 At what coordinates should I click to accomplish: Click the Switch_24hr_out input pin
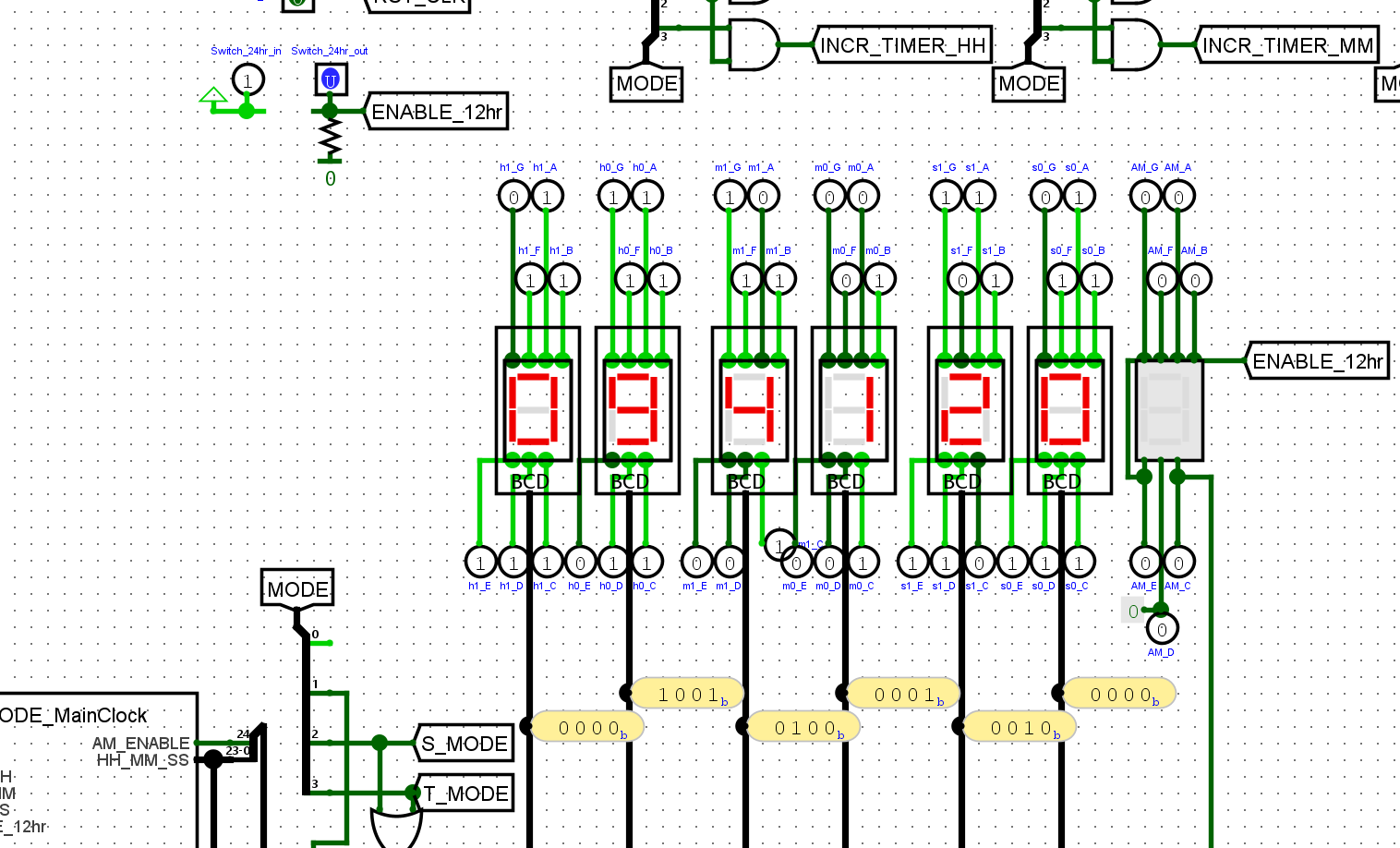click(x=331, y=79)
